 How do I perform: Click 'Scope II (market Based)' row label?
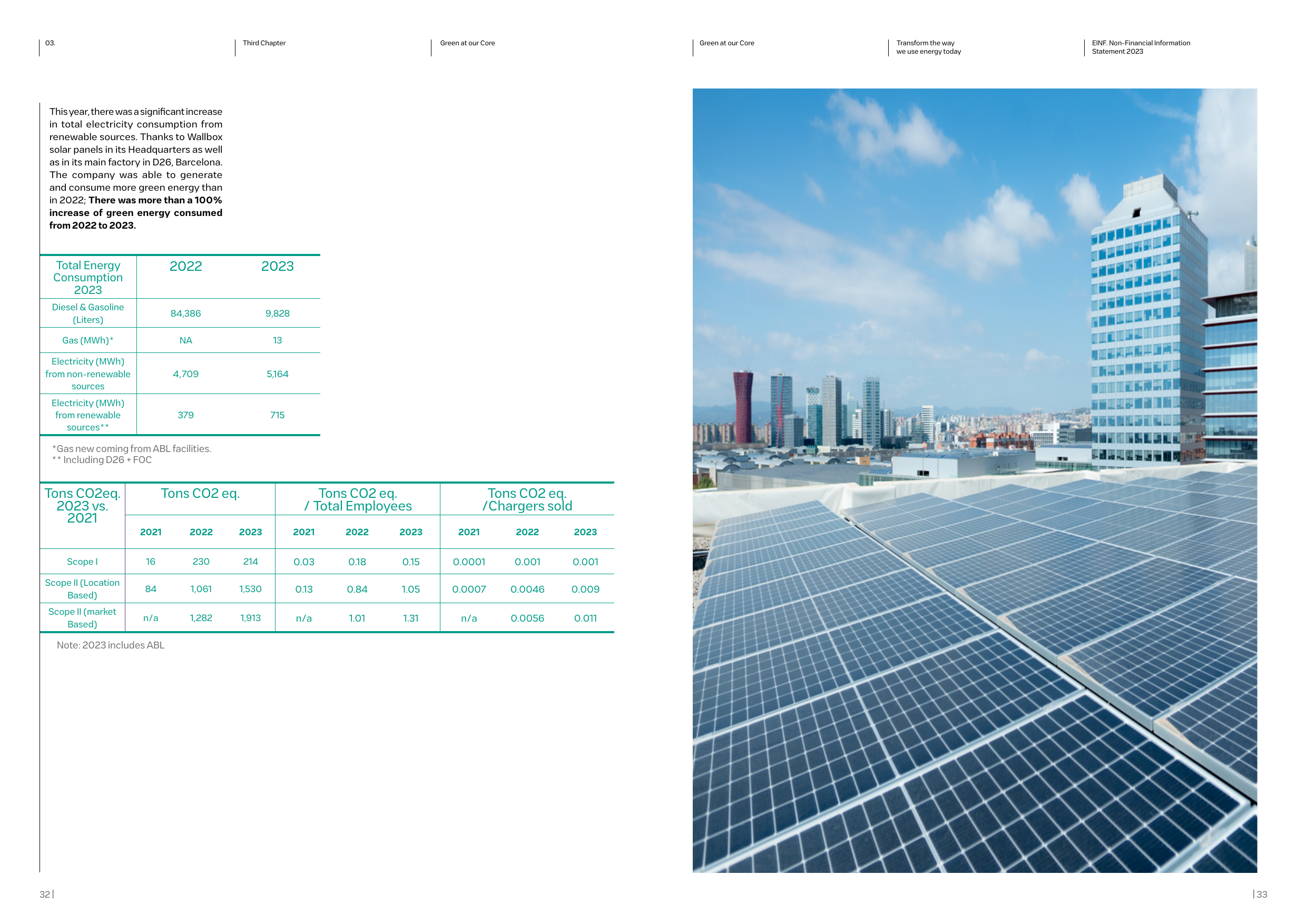tap(82, 618)
